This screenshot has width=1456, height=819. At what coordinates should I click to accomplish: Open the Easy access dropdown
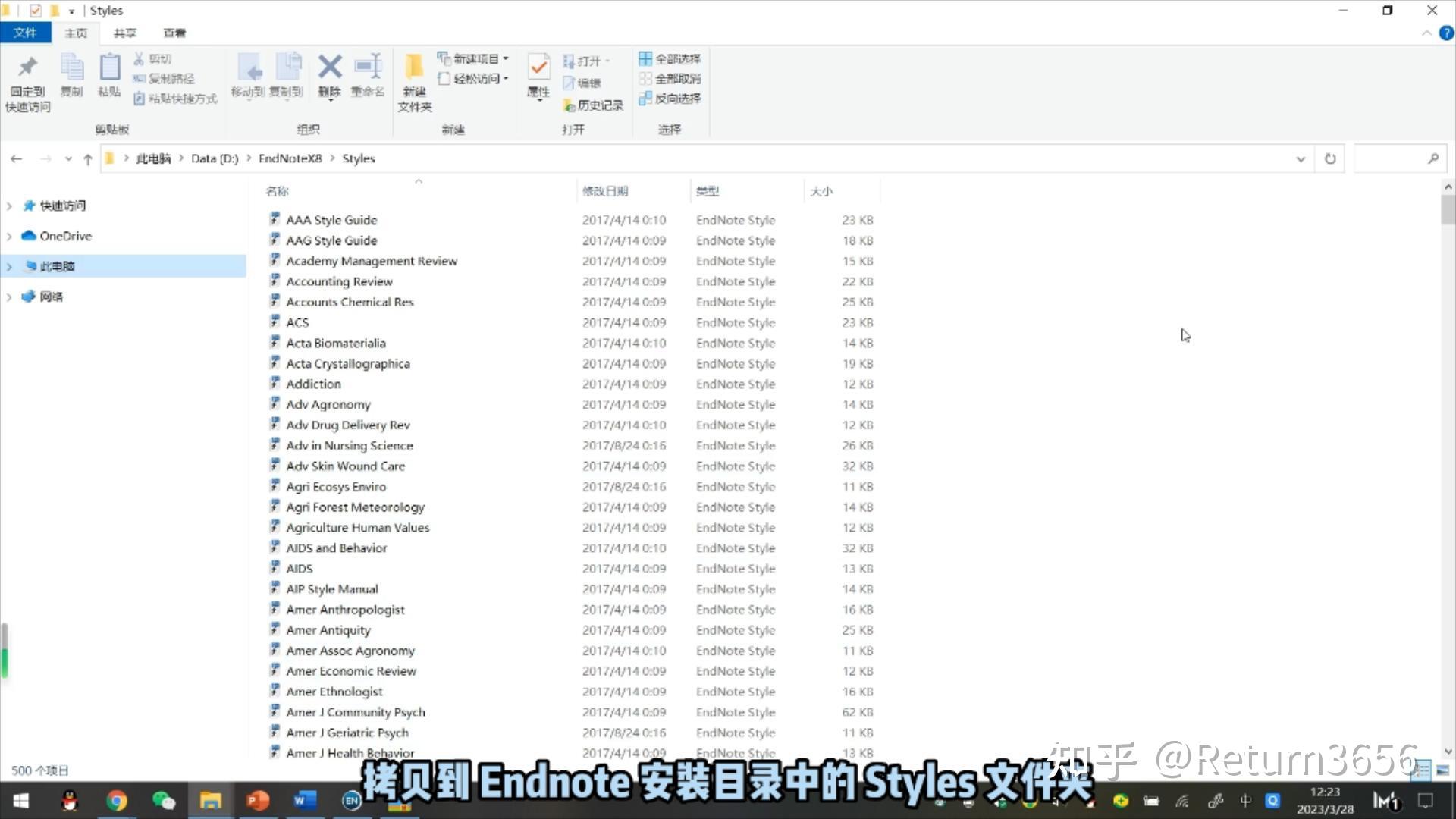pos(472,78)
